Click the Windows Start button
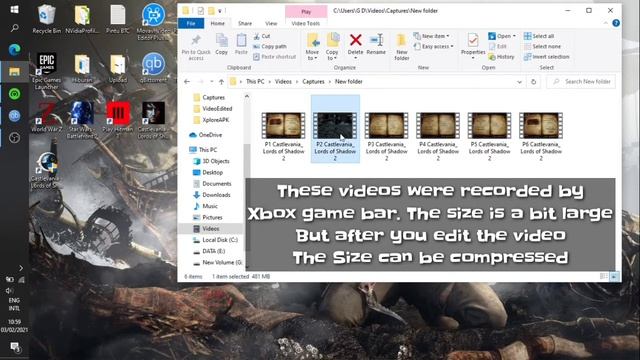This screenshot has width=640, height=360. [x=14, y=9]
